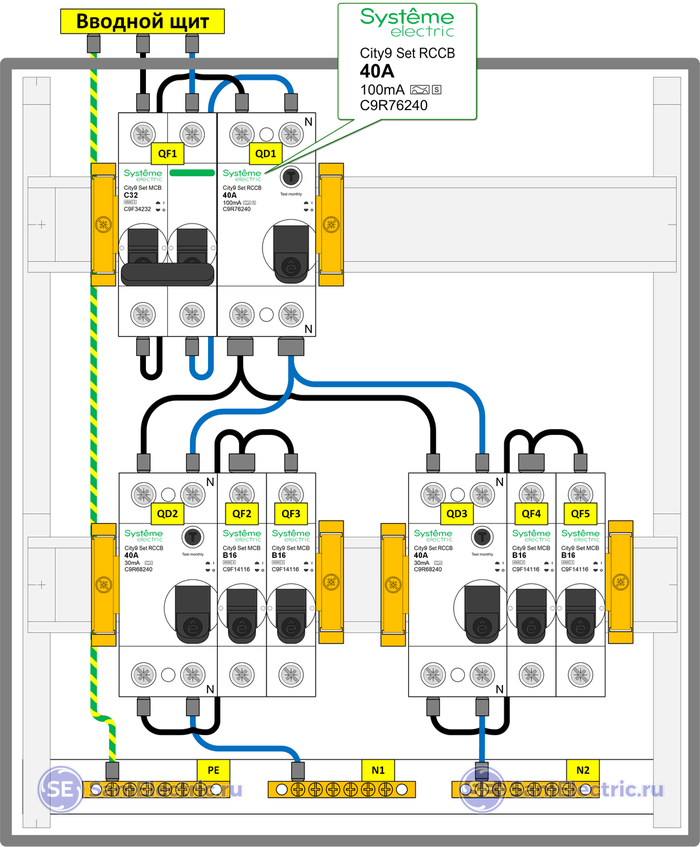Select the yellow QF1 label
This screenshot has width=700, height=847.
point(168,154)
